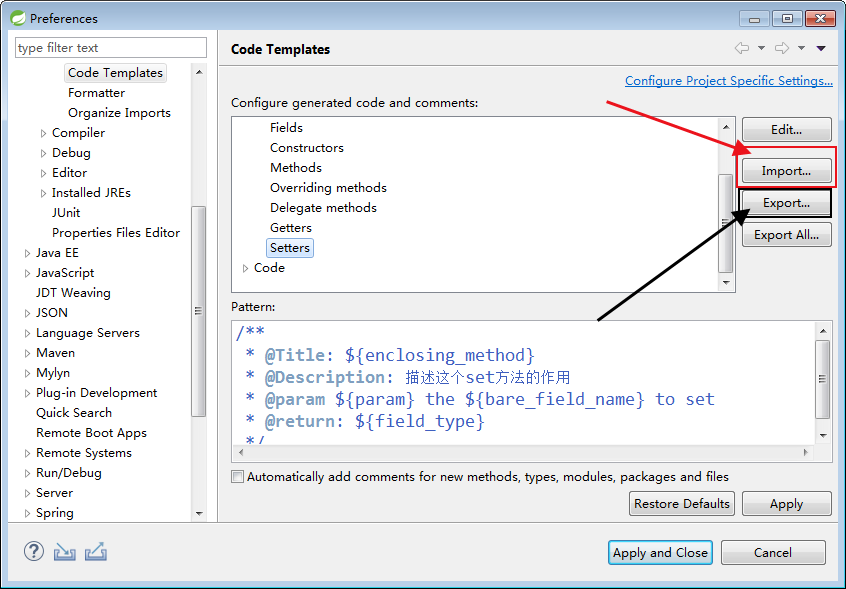846x589 pixels.
Task: Go forward using the right arrow icon
Action: point(782,48)
